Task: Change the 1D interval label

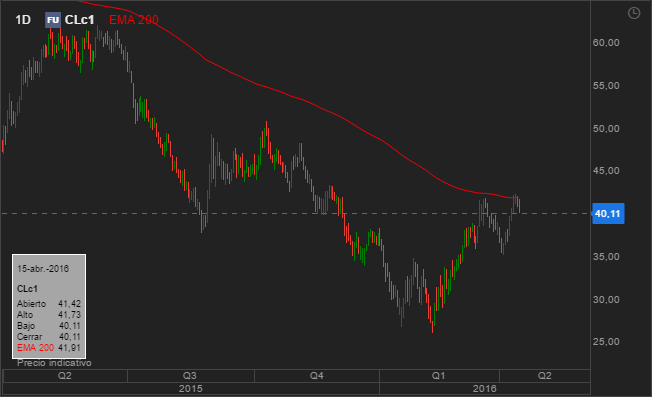Action: [23, 20]
